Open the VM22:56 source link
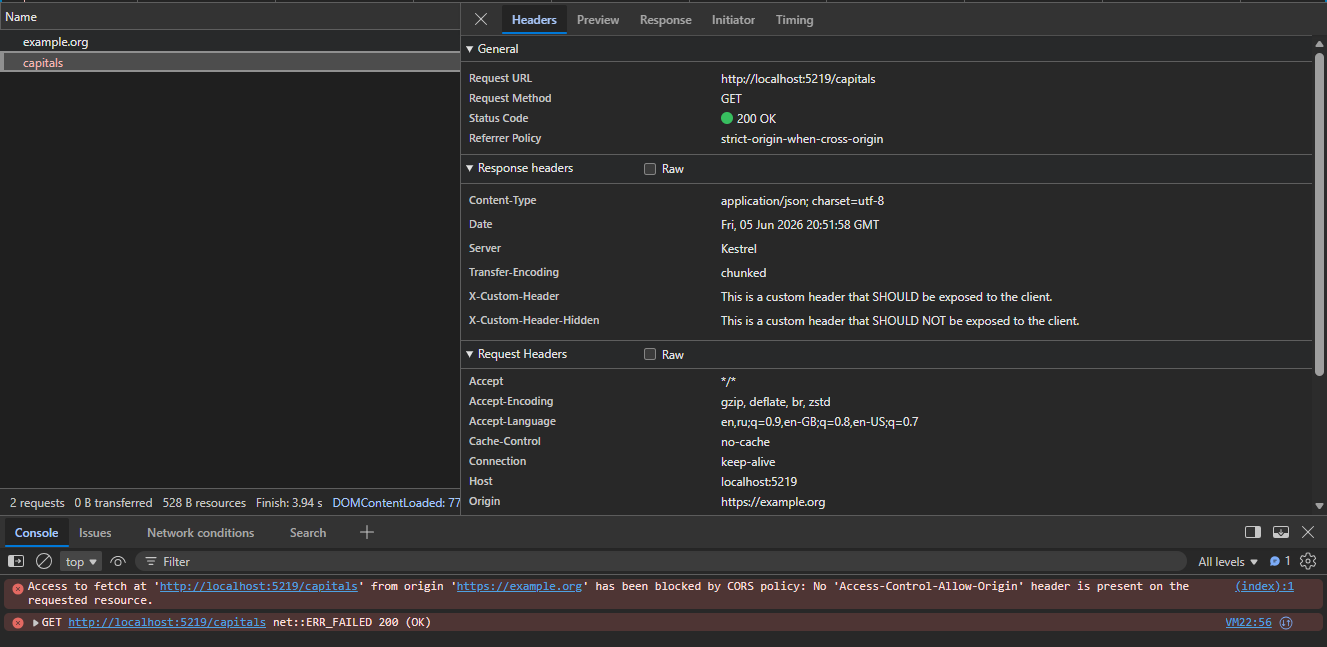The height and width of the screenshot is (647, 1327). tap(1248, 622)
